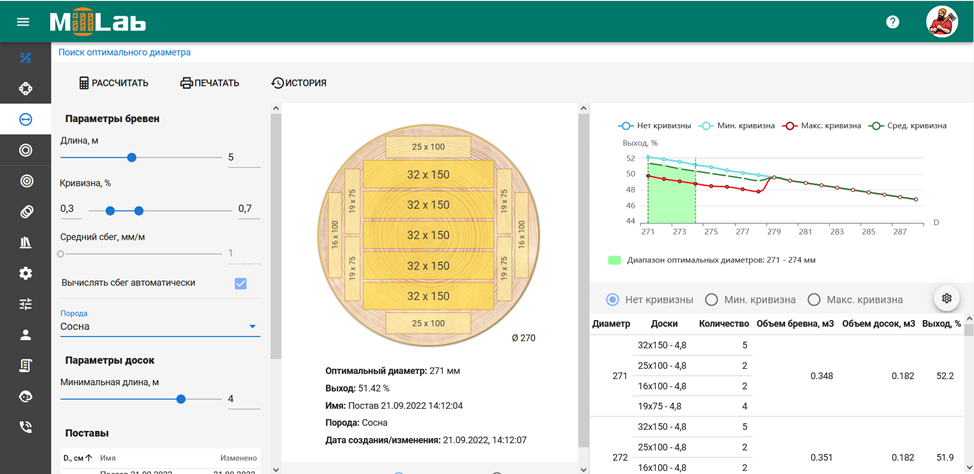Open the ИСТОРИЯ menu item
Screen dimensions: 974x474
(299, 83)
